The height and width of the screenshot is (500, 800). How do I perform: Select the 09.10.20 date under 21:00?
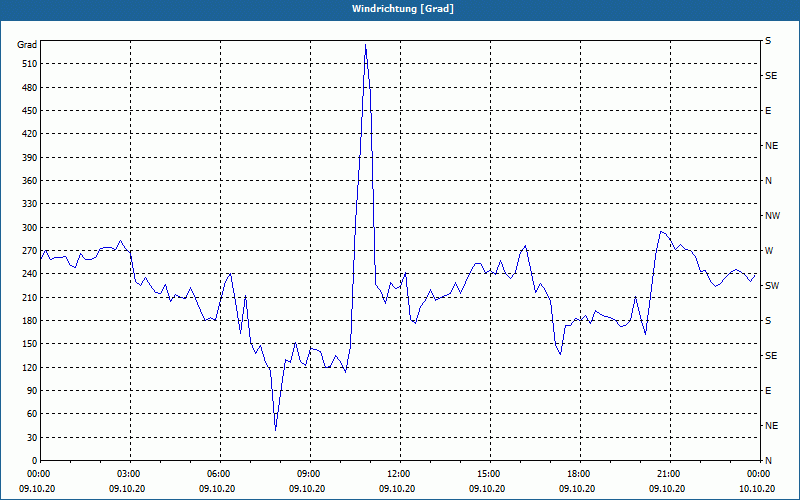tap(667, 489)
